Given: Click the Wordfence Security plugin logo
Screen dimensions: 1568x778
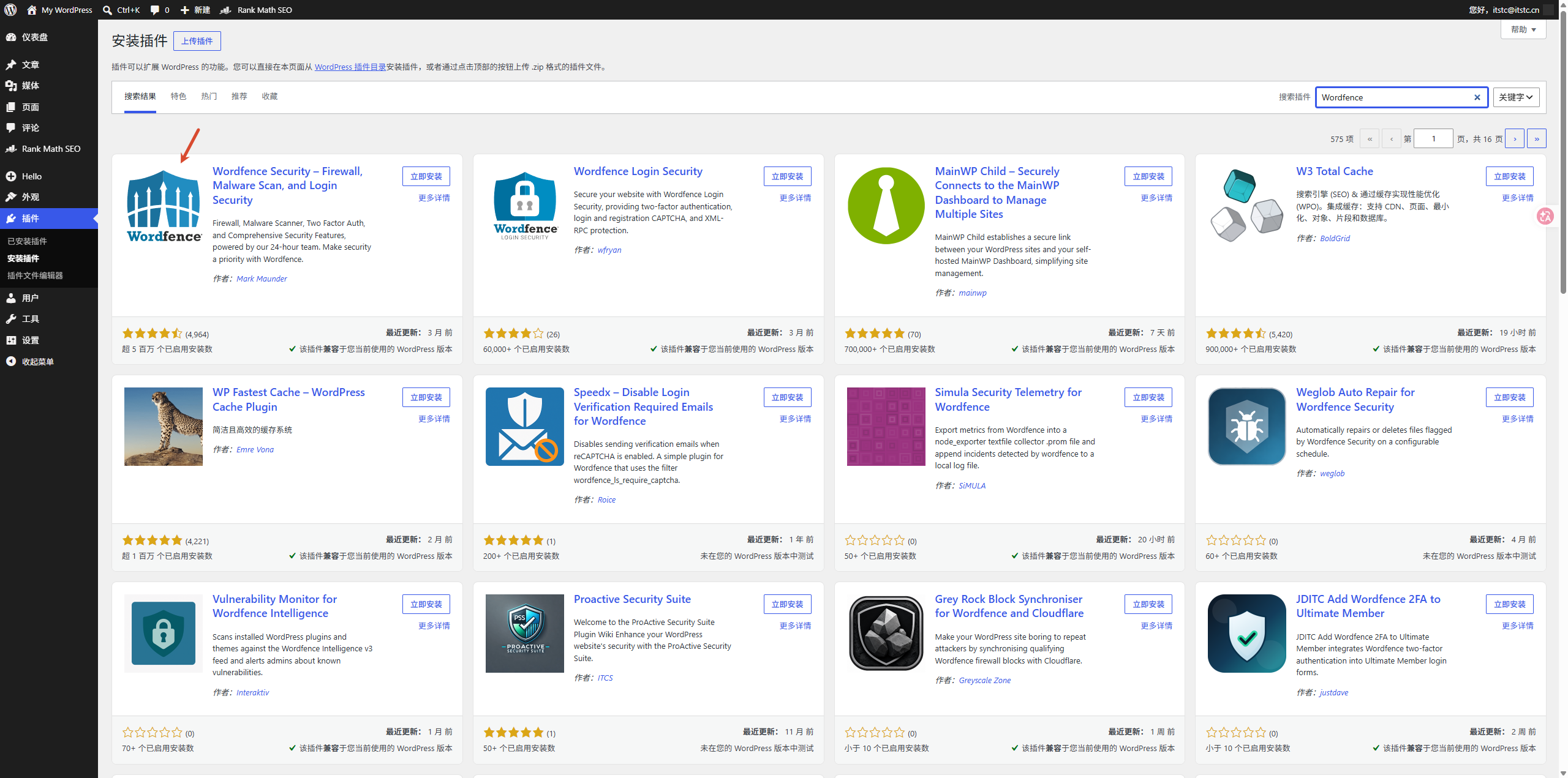Looking at the screenshot, I should point(164,206).
